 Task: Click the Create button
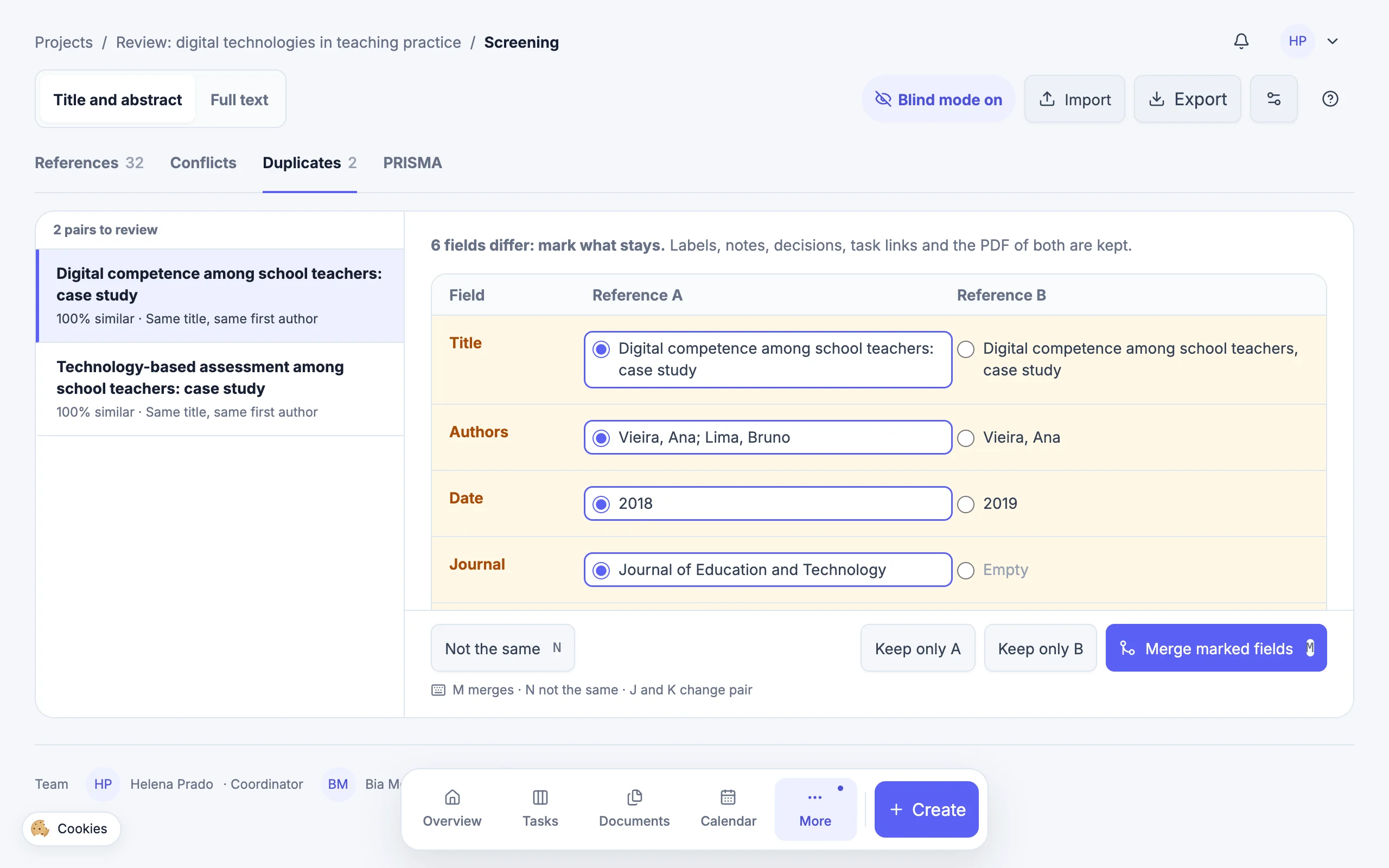[926, 809]
